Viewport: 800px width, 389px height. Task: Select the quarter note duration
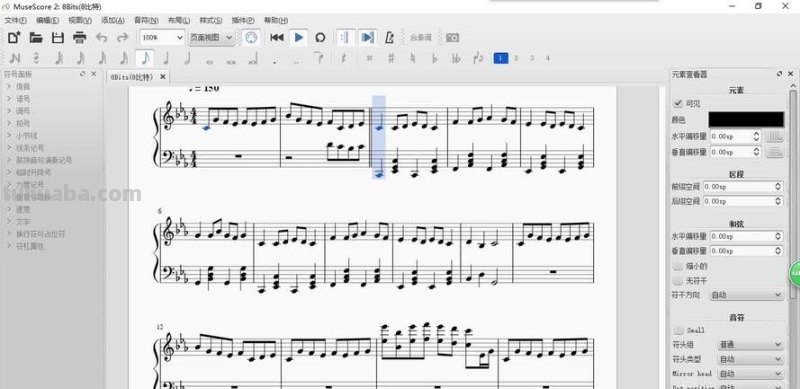(166, 58)
